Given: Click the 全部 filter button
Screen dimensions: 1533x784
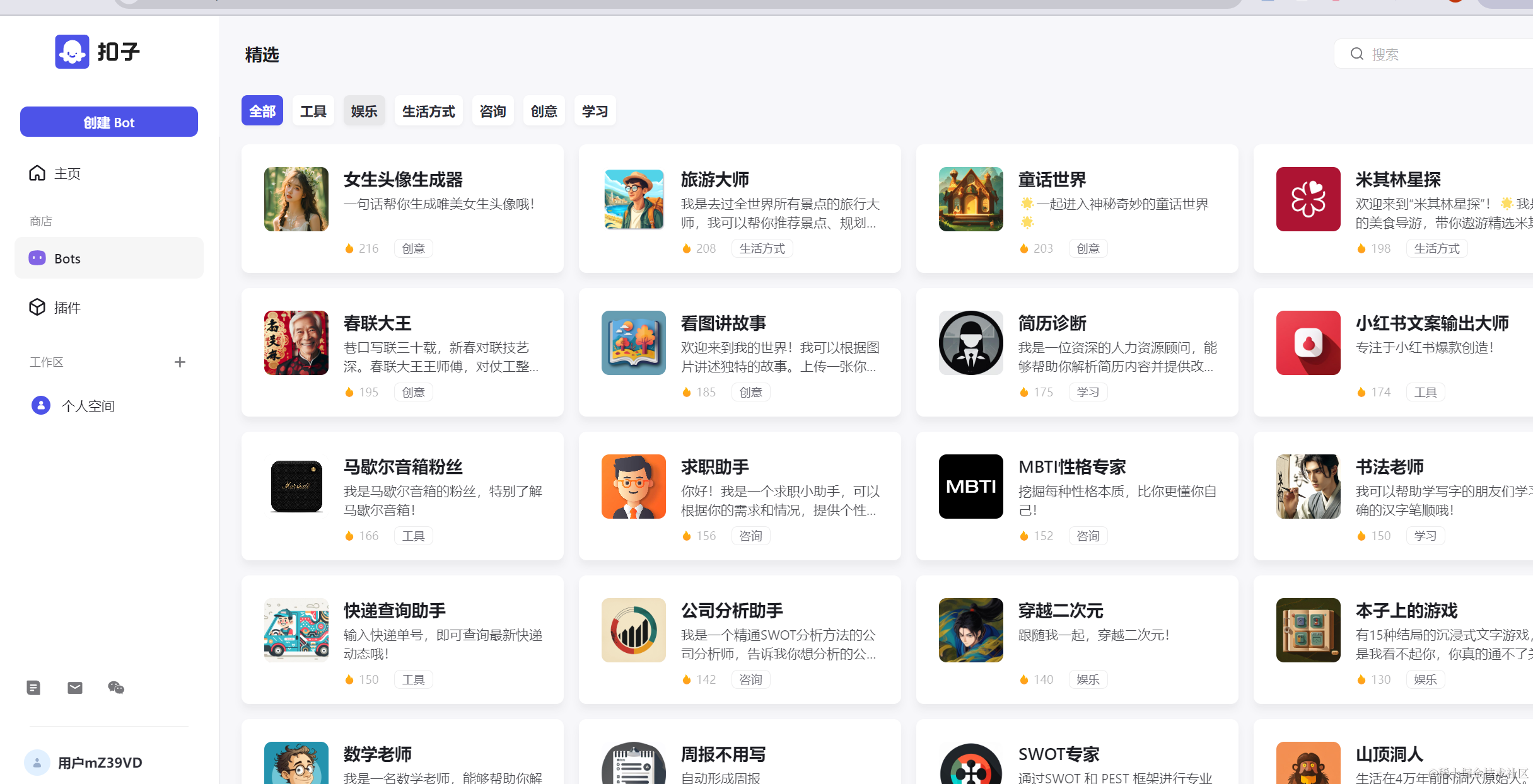Looking at the screenshot, I should 262,112.
